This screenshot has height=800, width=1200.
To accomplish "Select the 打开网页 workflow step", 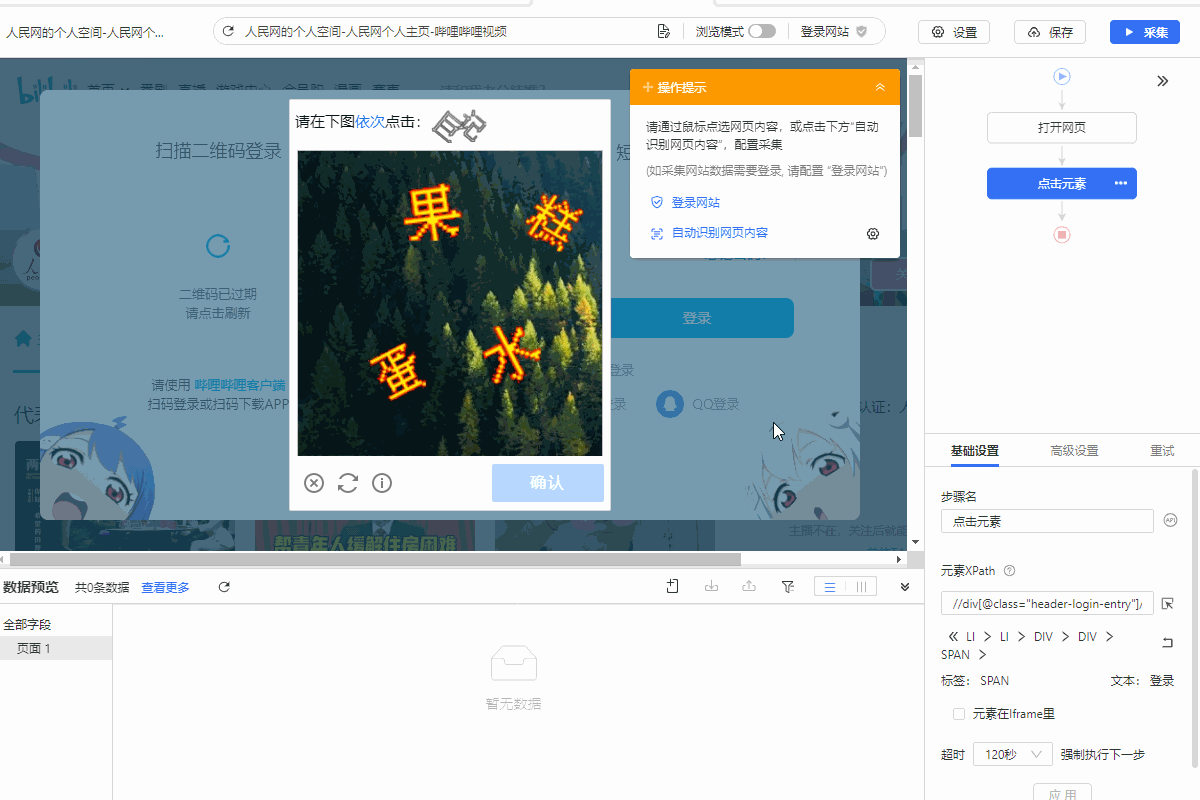I will pyautogui.click(x=1062, y=128).
